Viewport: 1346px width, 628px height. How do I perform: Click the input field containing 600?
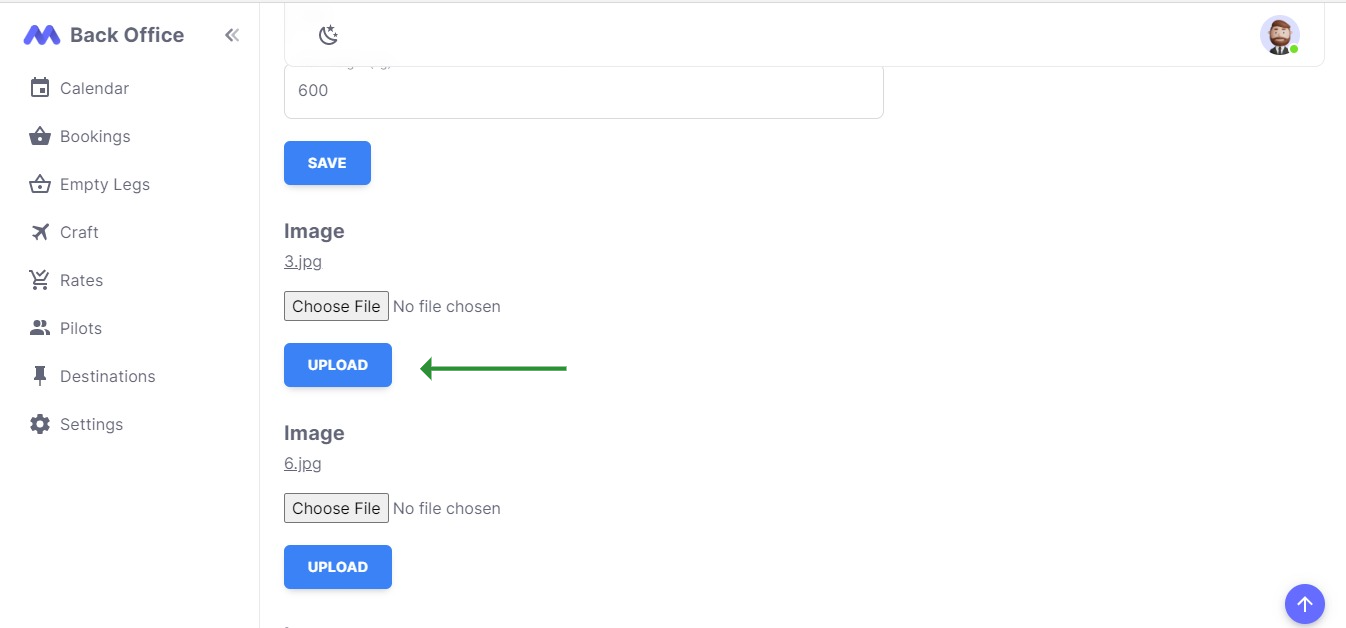click(x=583, y=91)
